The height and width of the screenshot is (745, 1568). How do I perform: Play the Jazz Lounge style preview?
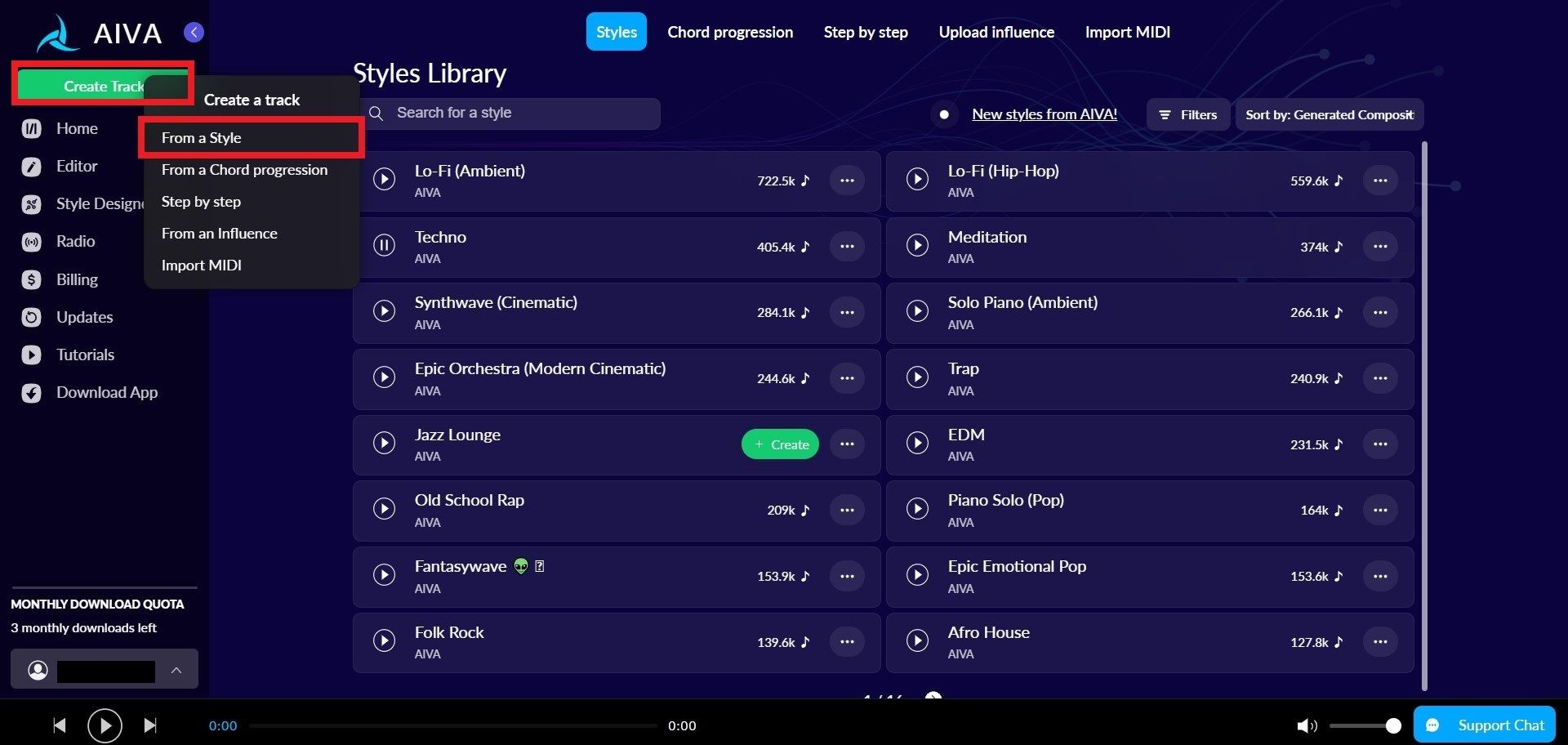[x=384, y=444]
